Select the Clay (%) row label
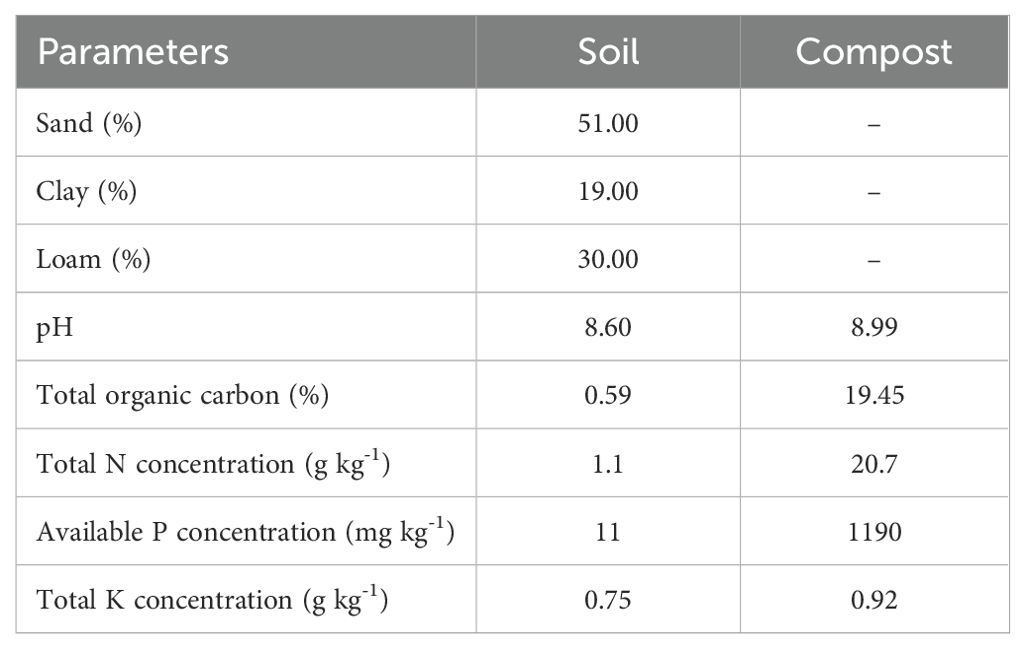The image size is (1025, 649). pos(87,191)
